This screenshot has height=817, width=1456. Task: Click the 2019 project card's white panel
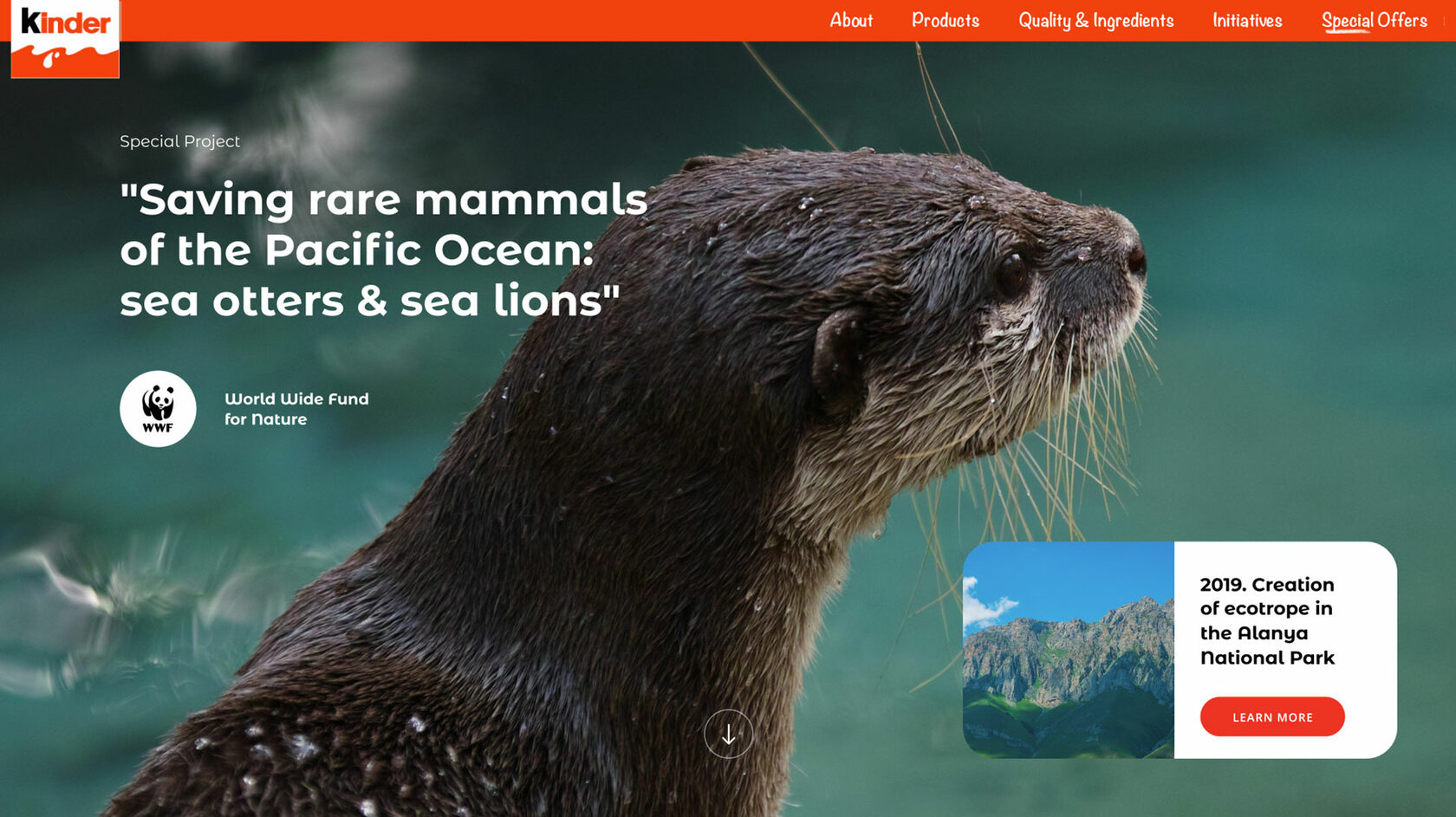(1285, 650)
